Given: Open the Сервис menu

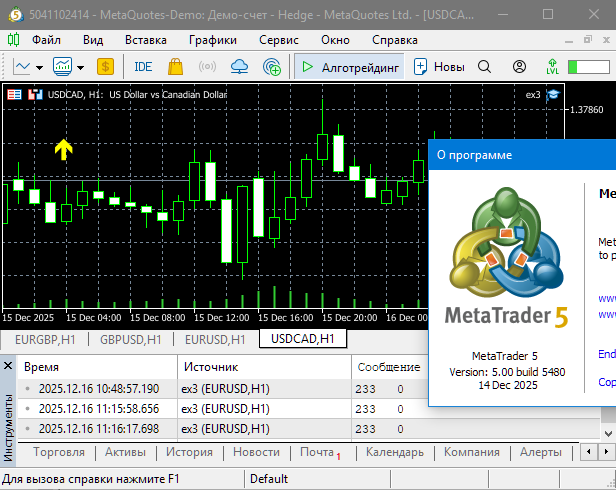Looking at the screenshot, I should pos(279,40).
